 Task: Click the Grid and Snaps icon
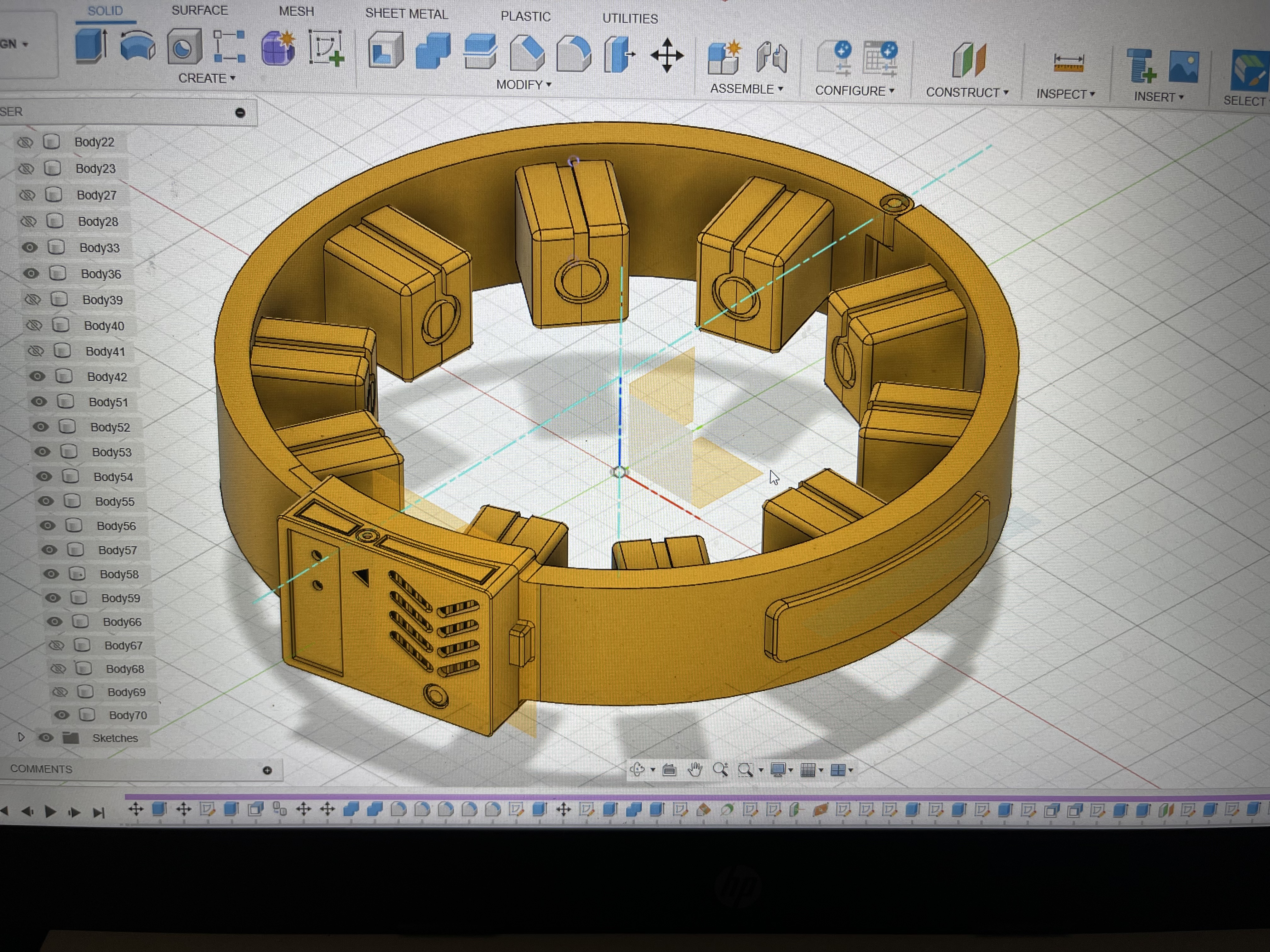[808, 770]
